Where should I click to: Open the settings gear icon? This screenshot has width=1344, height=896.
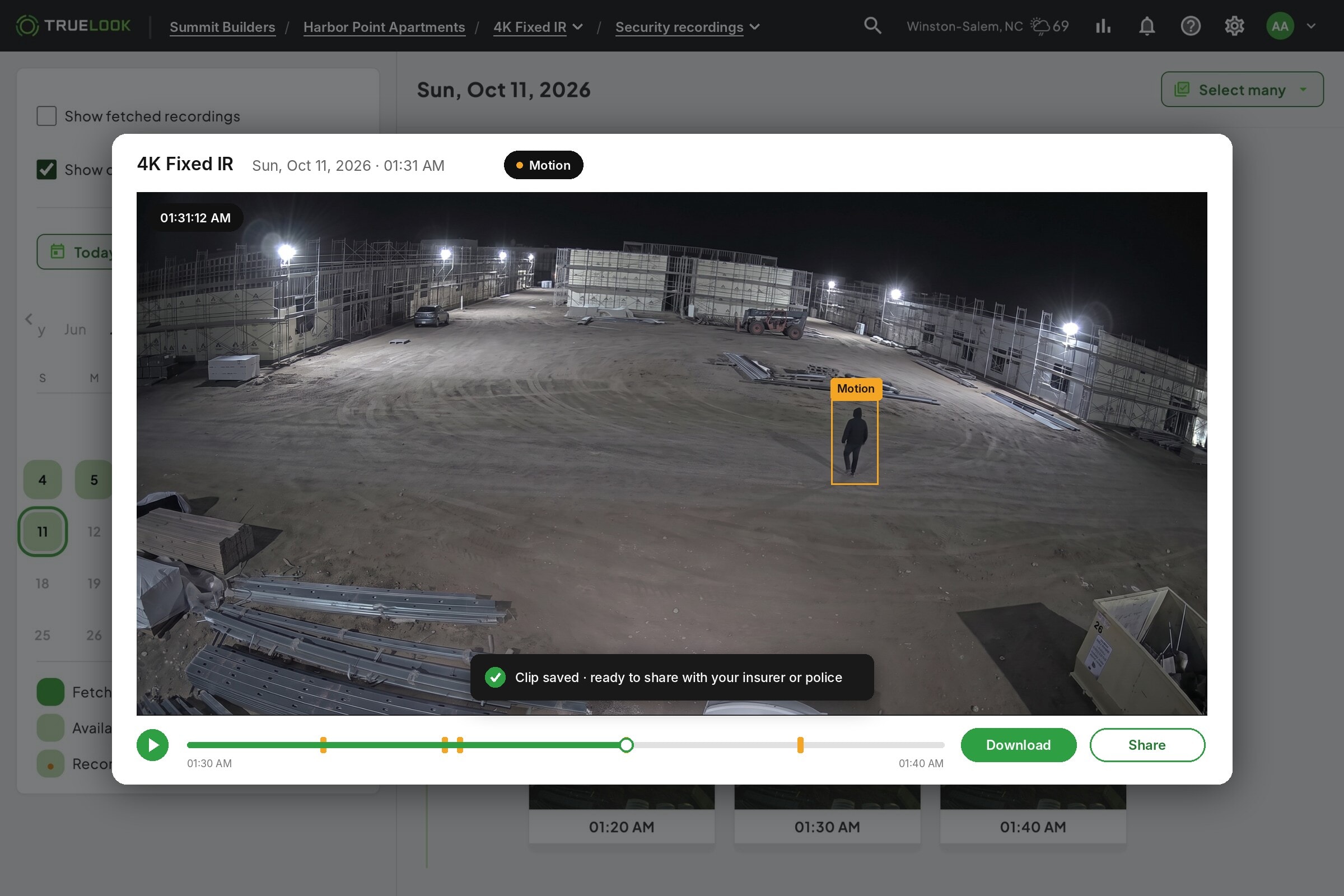tap(1234, 26)
